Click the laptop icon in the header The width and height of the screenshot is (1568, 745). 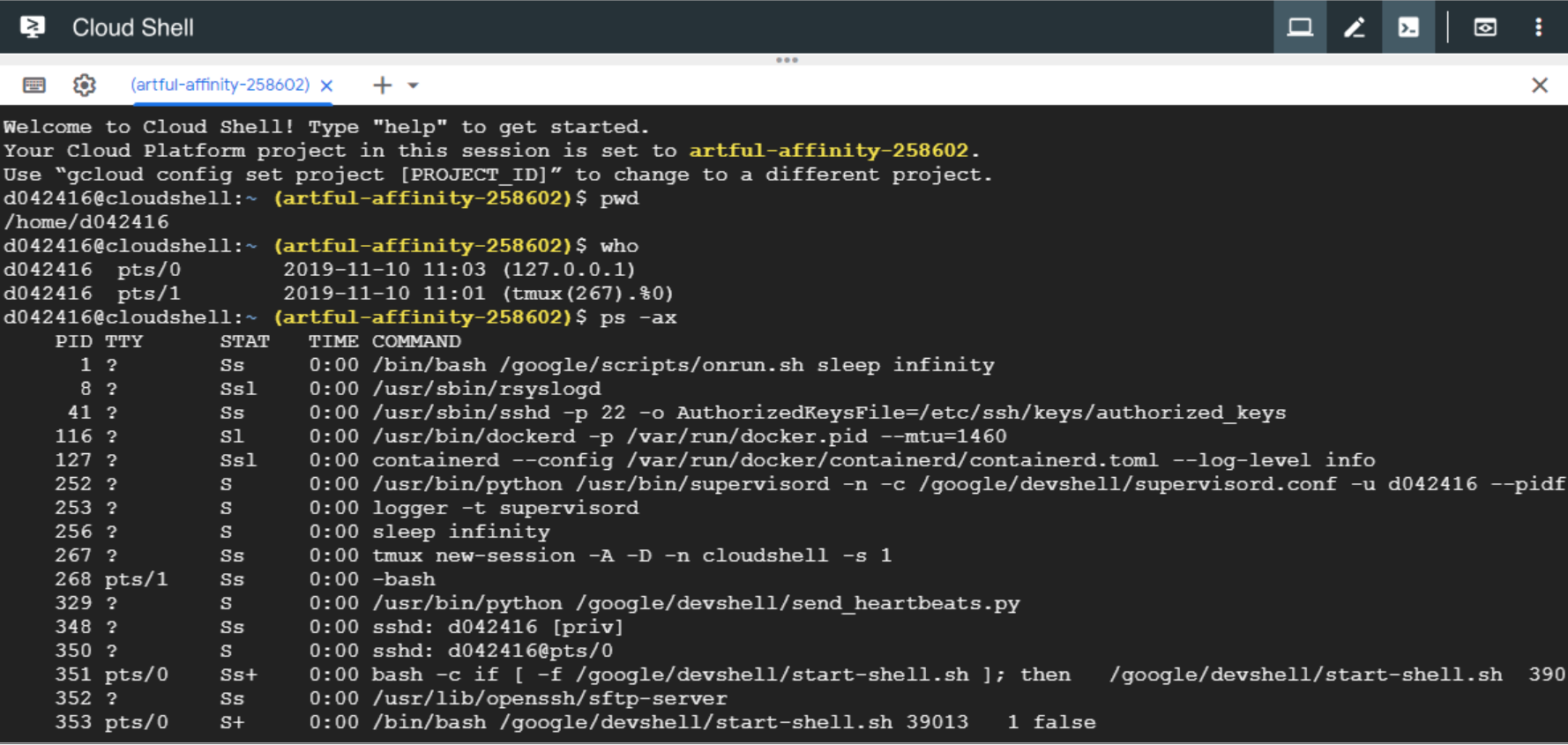click(x=1300, y=27)
